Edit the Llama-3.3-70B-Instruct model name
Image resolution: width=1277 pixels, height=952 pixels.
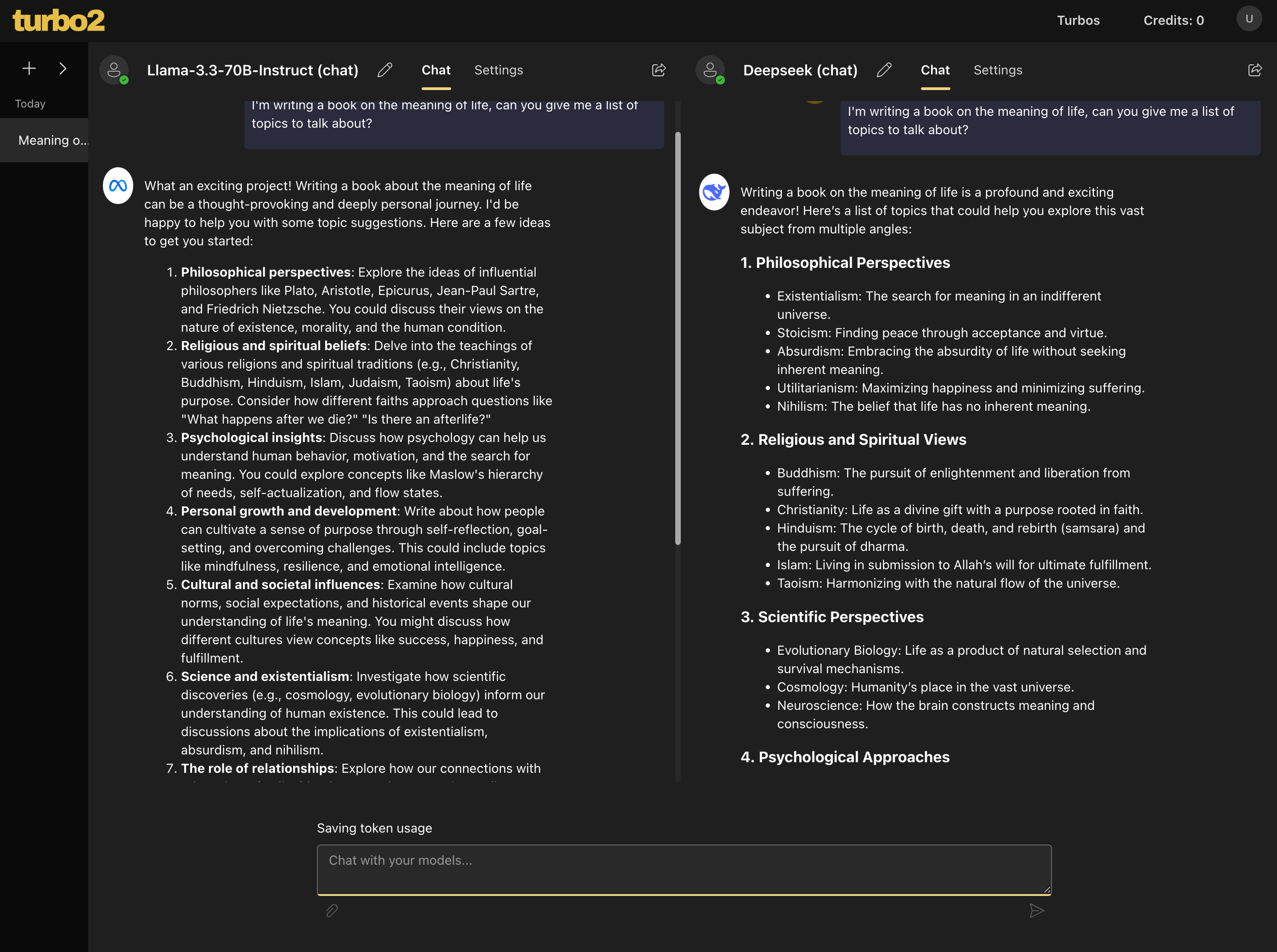(385, 70)
